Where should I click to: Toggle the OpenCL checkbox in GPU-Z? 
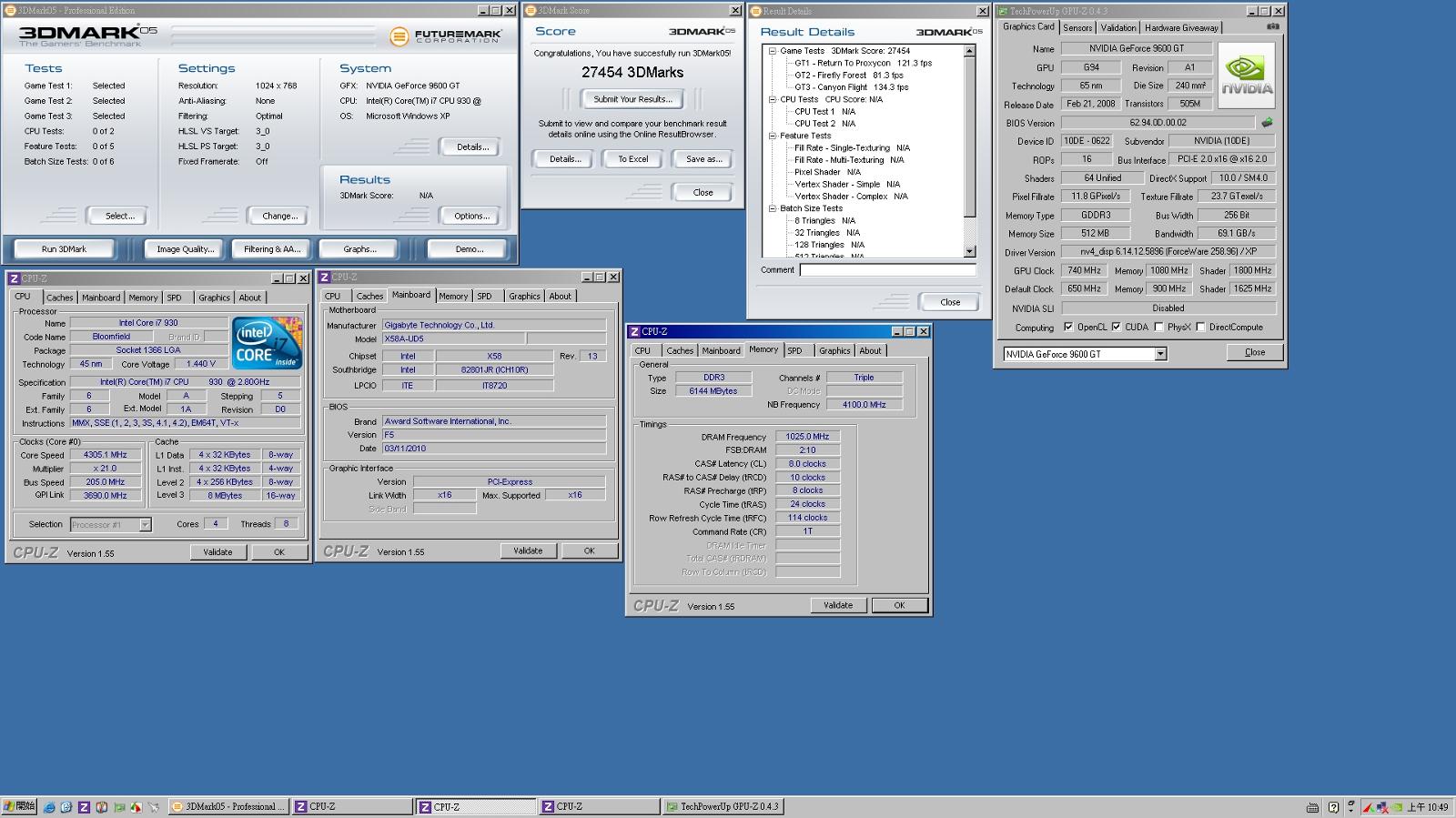point(1068,327)
